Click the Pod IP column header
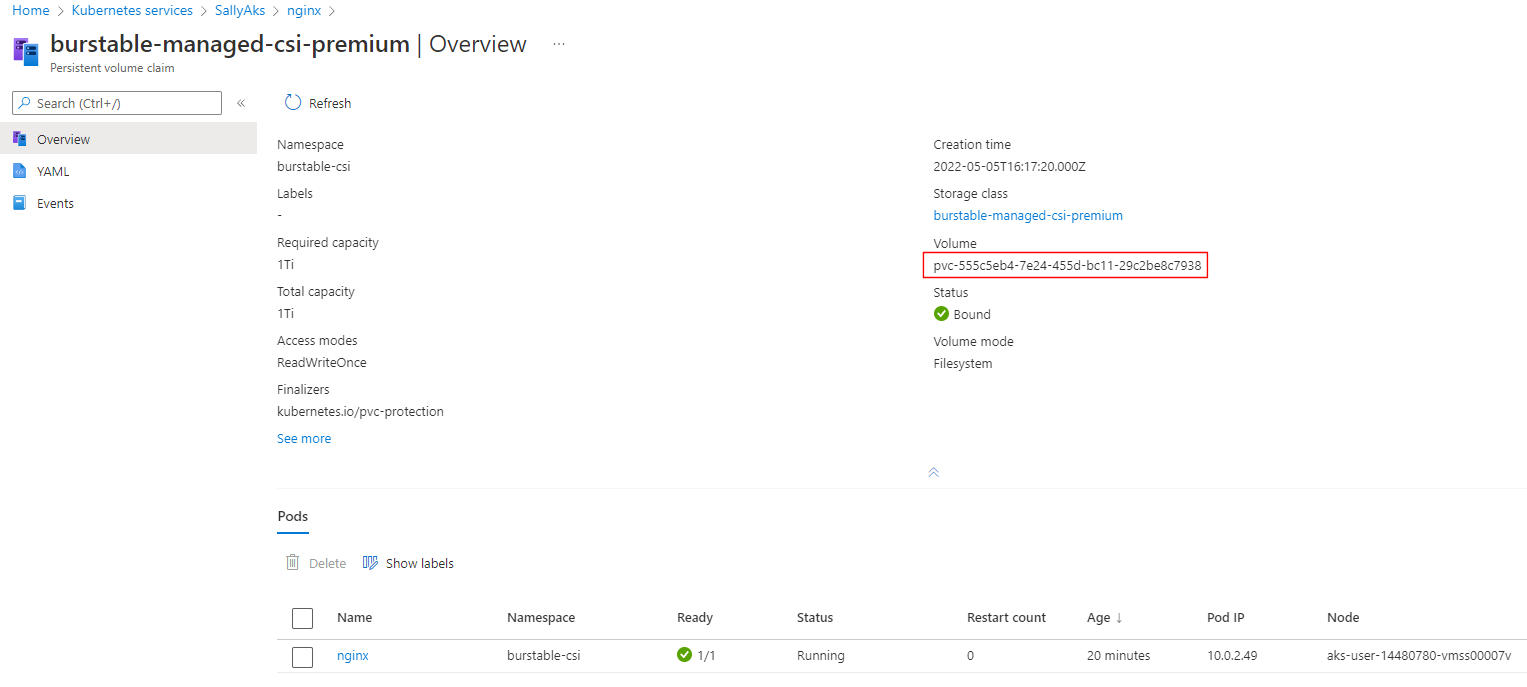1527x687 pixels. click(x=1226, y=618)
